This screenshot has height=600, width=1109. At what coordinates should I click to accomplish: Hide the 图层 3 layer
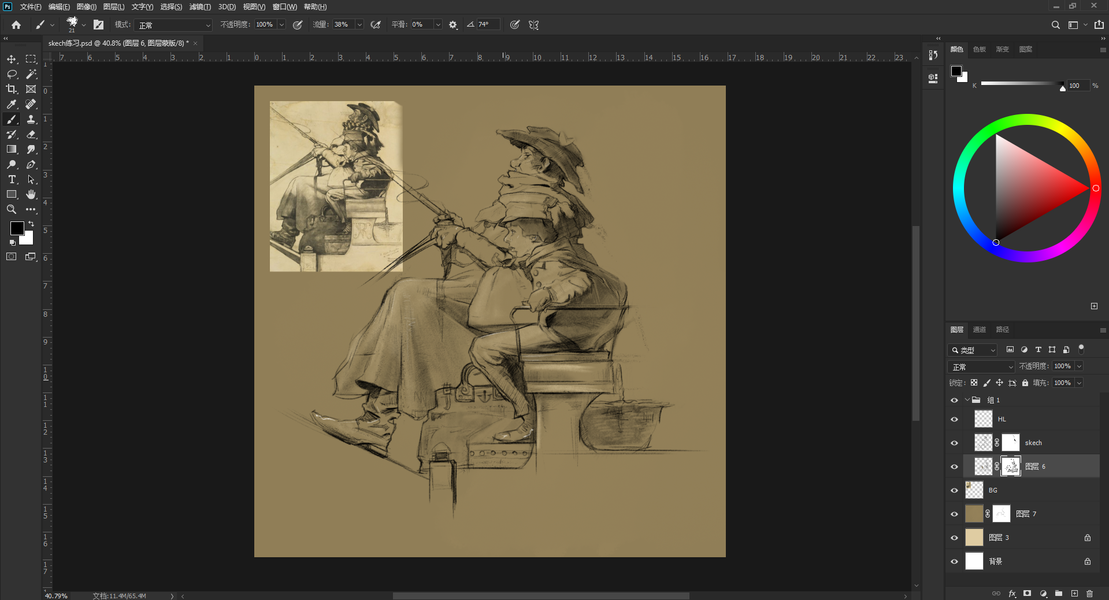[954, 538]
